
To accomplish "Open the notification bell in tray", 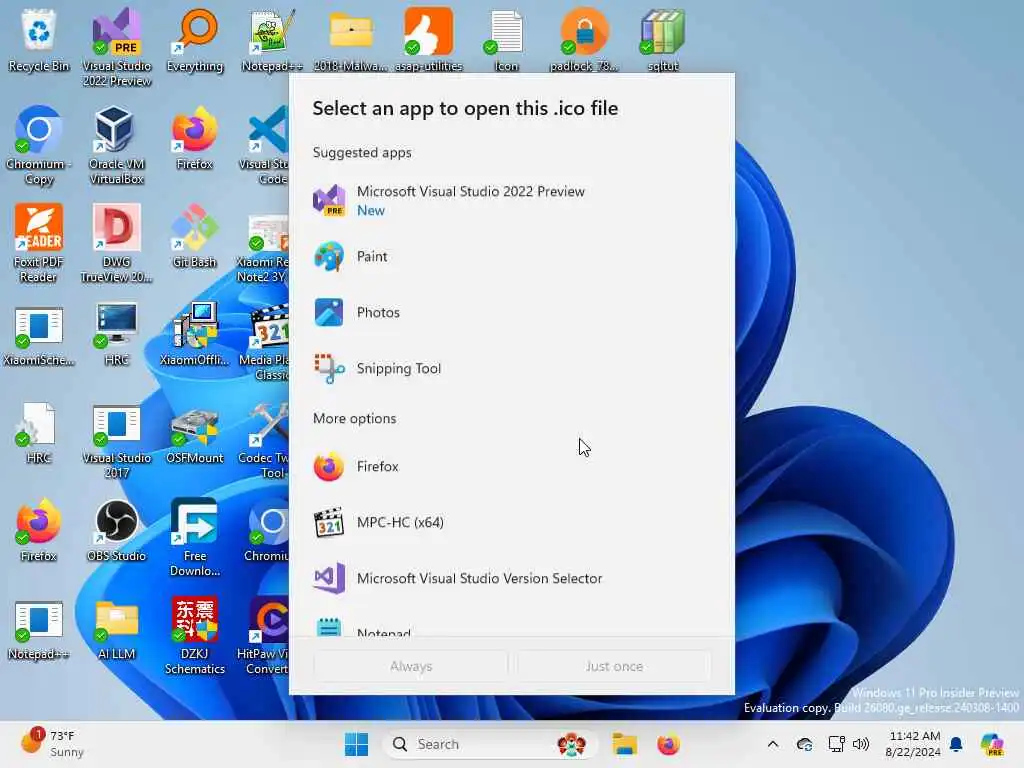I will (956, 744).
